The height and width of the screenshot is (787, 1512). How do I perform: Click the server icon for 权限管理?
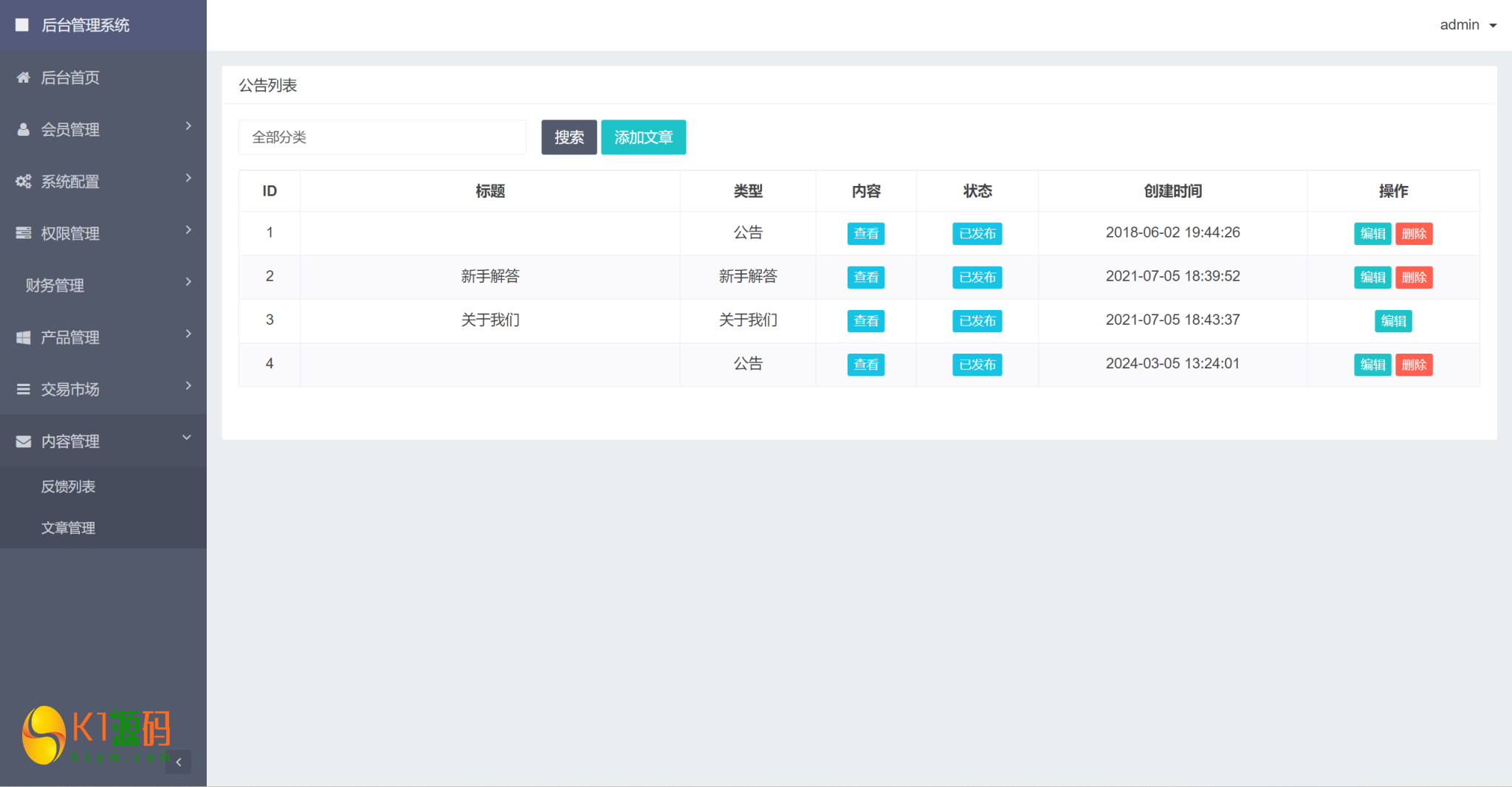[x=24, y=233]
